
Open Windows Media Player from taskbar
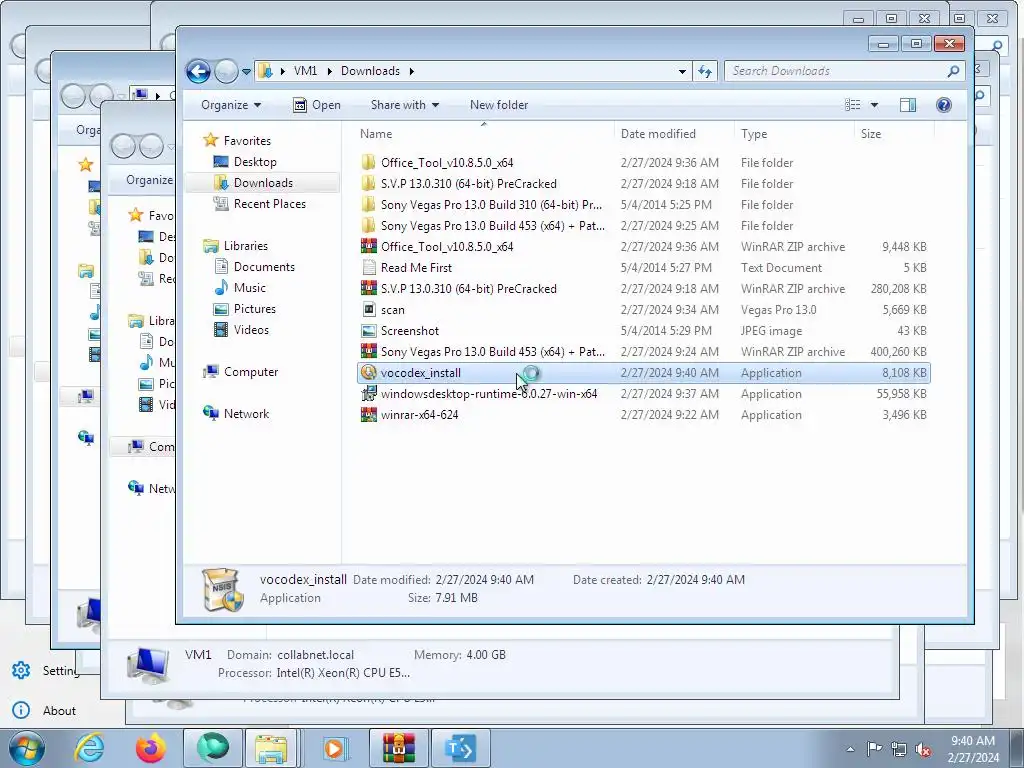pos(334,748)
